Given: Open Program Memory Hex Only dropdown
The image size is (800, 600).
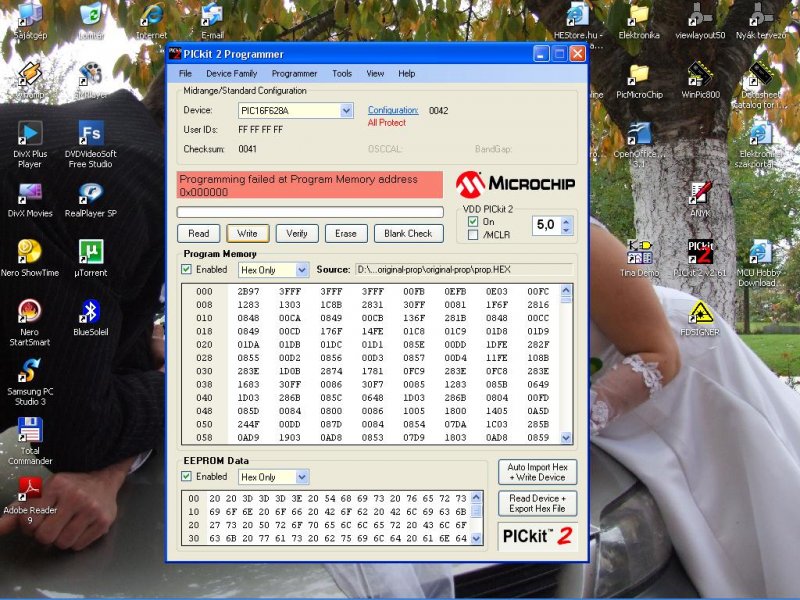Looking at the screenshot, I should click(x=302, y=270).
